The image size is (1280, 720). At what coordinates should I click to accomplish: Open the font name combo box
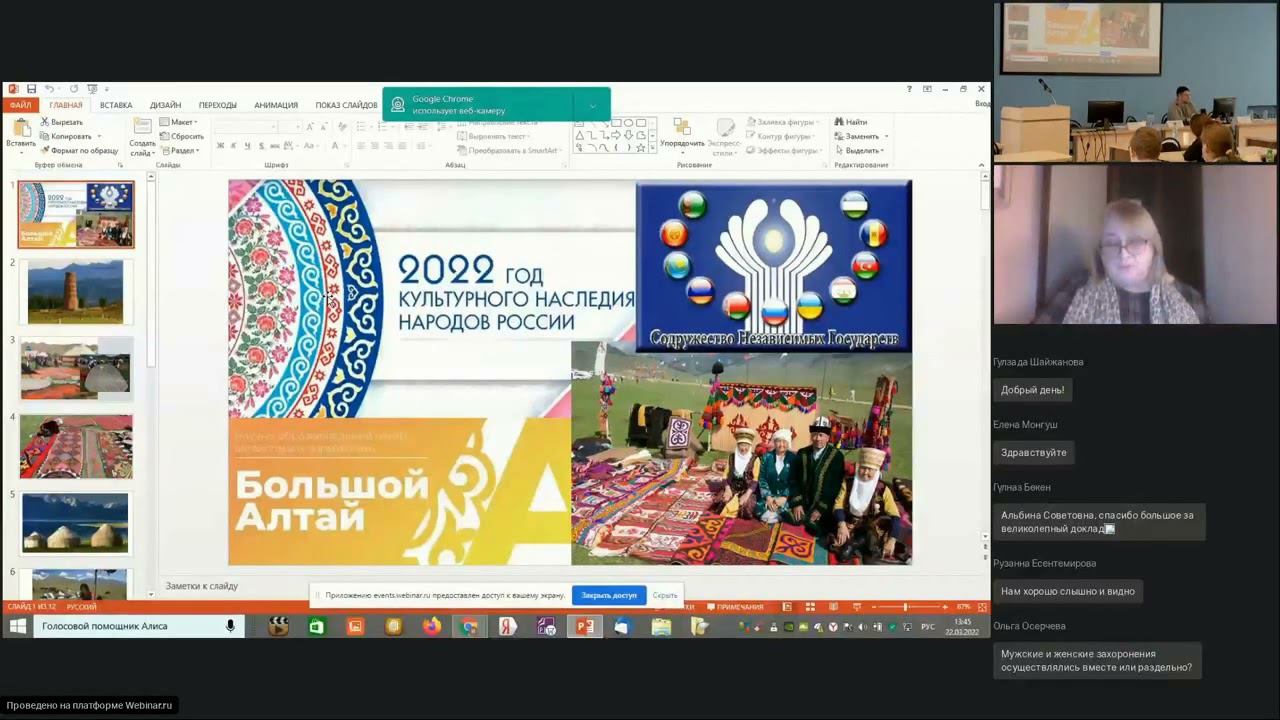[x=245, y=126]
